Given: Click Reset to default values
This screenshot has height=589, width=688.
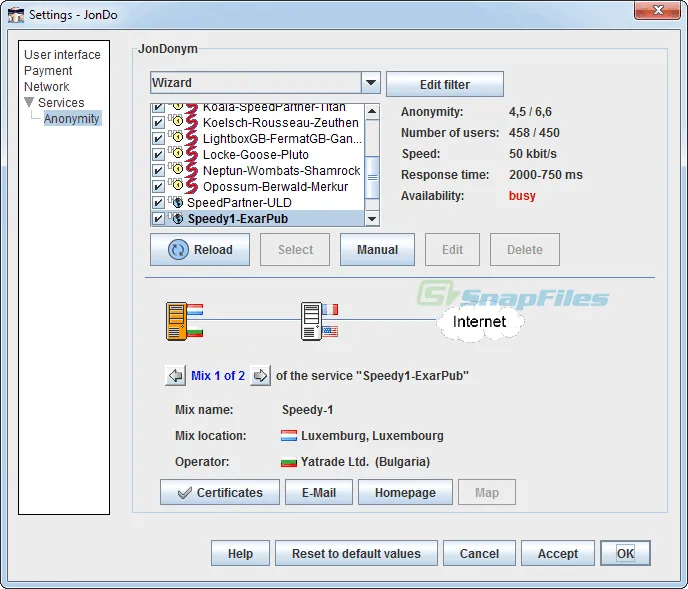Looking at the screenshot, I should [356, 553].
